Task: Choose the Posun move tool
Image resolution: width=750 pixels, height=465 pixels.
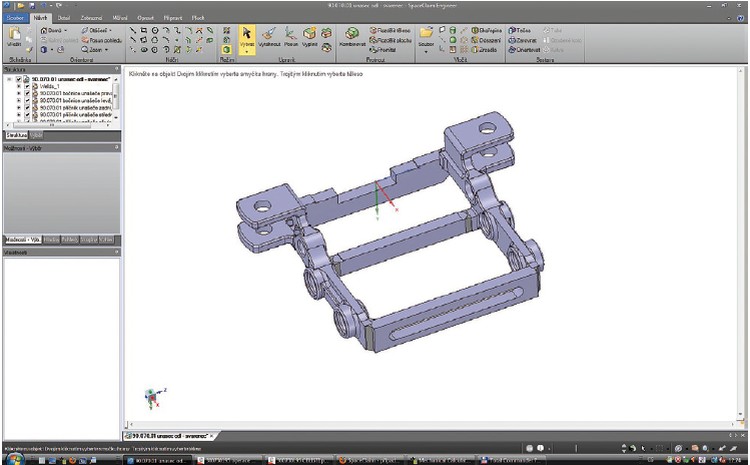Action: [x=290, y=40]
